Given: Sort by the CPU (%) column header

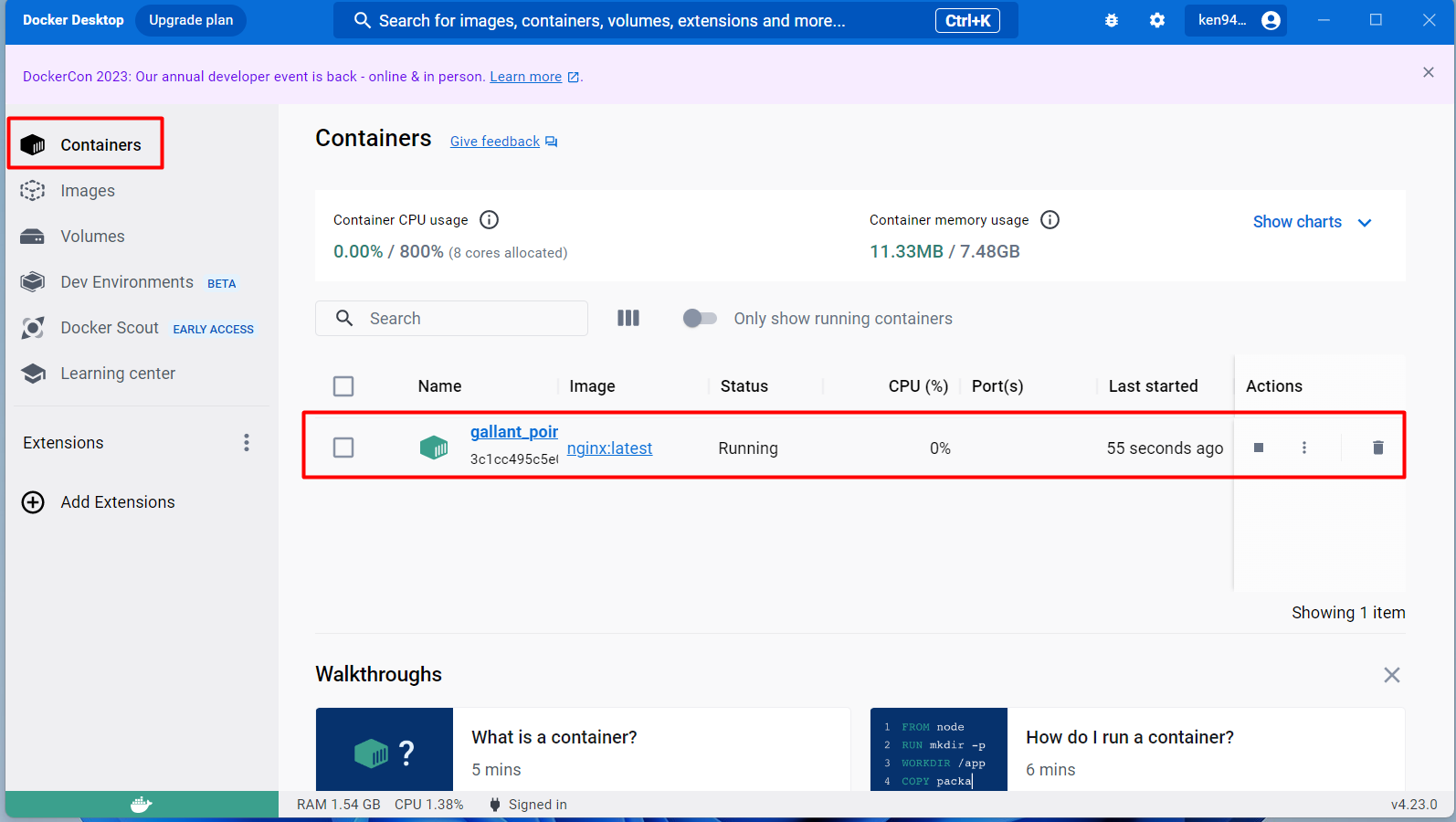Looking at the screenshot, I should (x=918, y=386).
